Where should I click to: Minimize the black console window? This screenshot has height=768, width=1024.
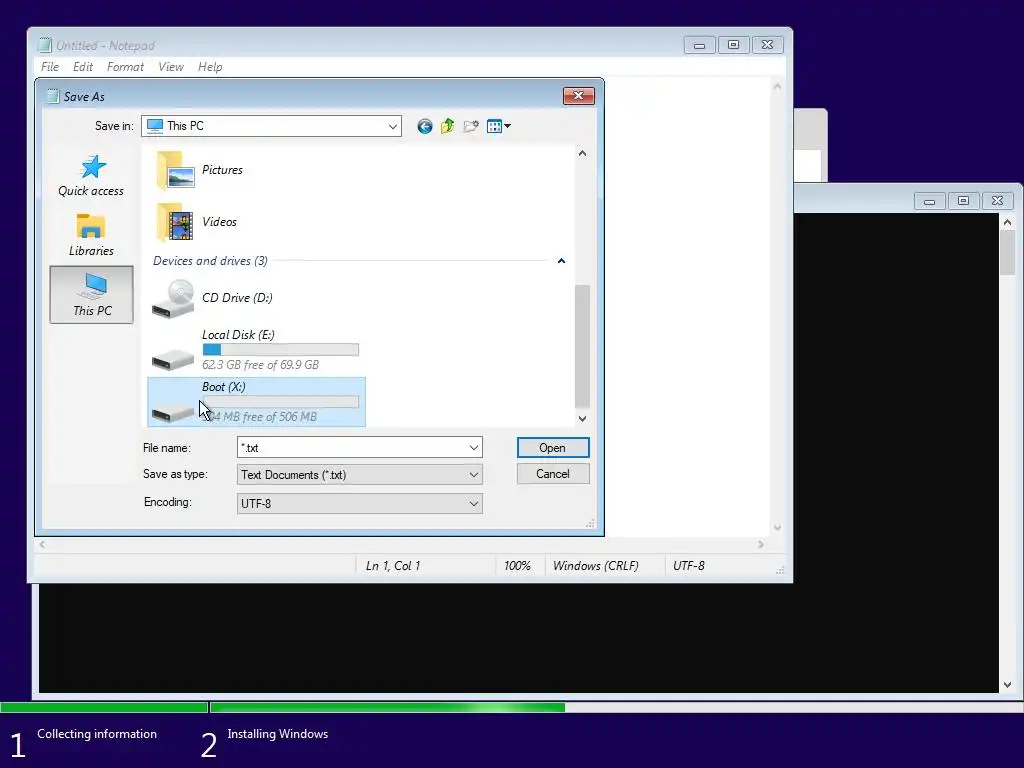point(929,201)
